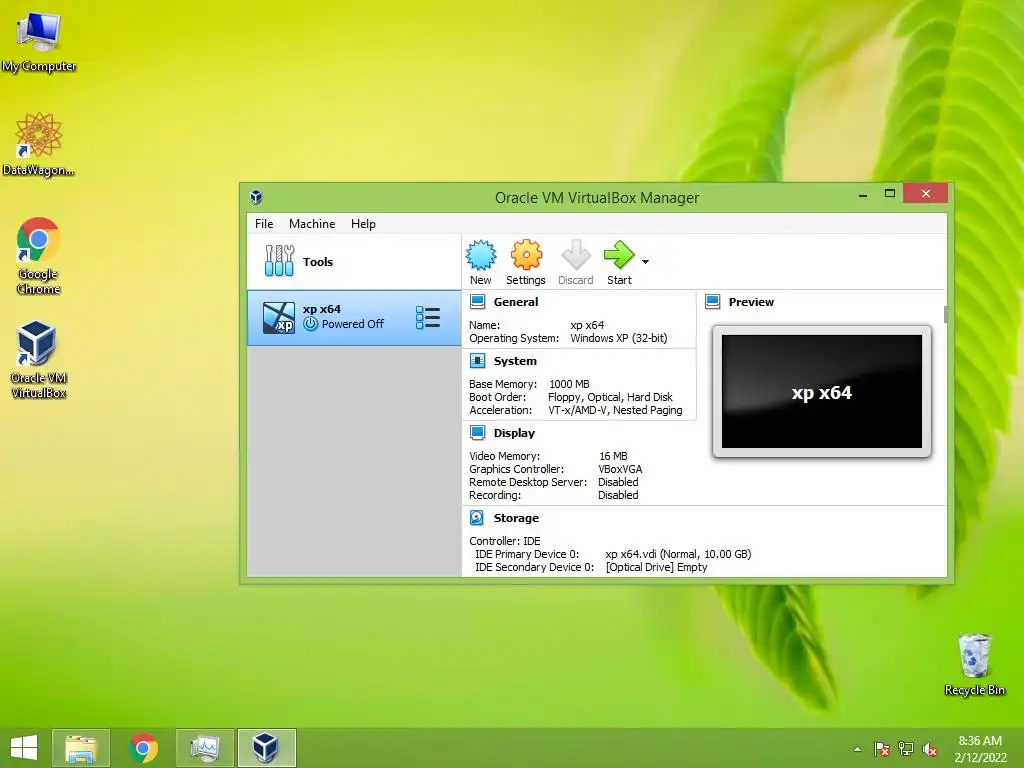Image resolution: width=1024 pixels, height=768 pixels.
Task: Click 'Controller: IDE' text
Action: (x=505, y=541)
